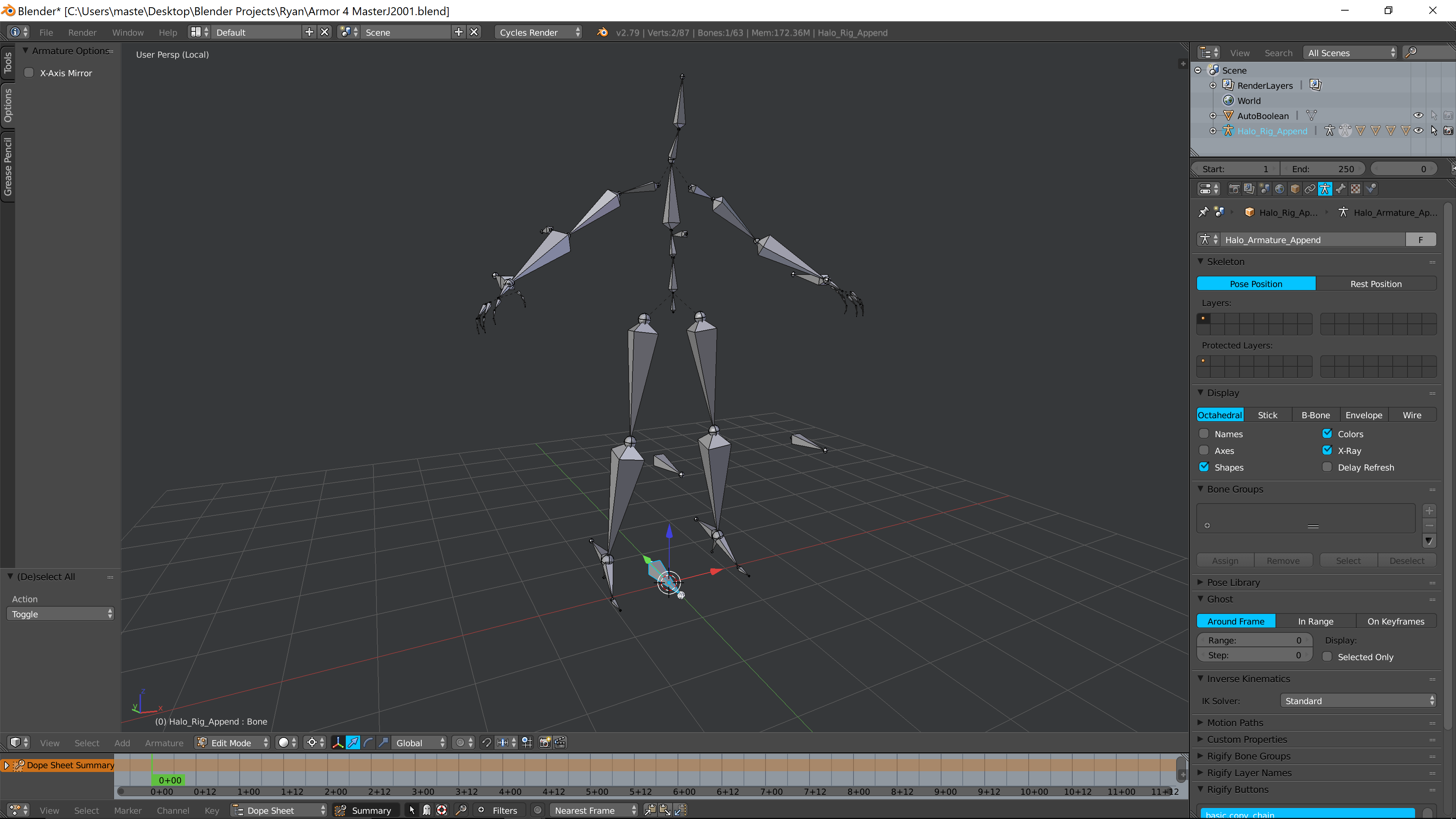Expand the Motion Paths panel
Screen dimensions: 1456x819
1235,722
